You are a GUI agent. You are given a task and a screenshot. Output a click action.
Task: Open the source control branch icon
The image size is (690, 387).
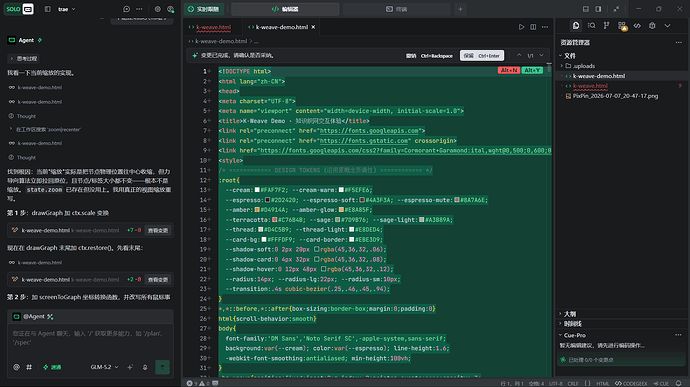click(x=606, y=26)
